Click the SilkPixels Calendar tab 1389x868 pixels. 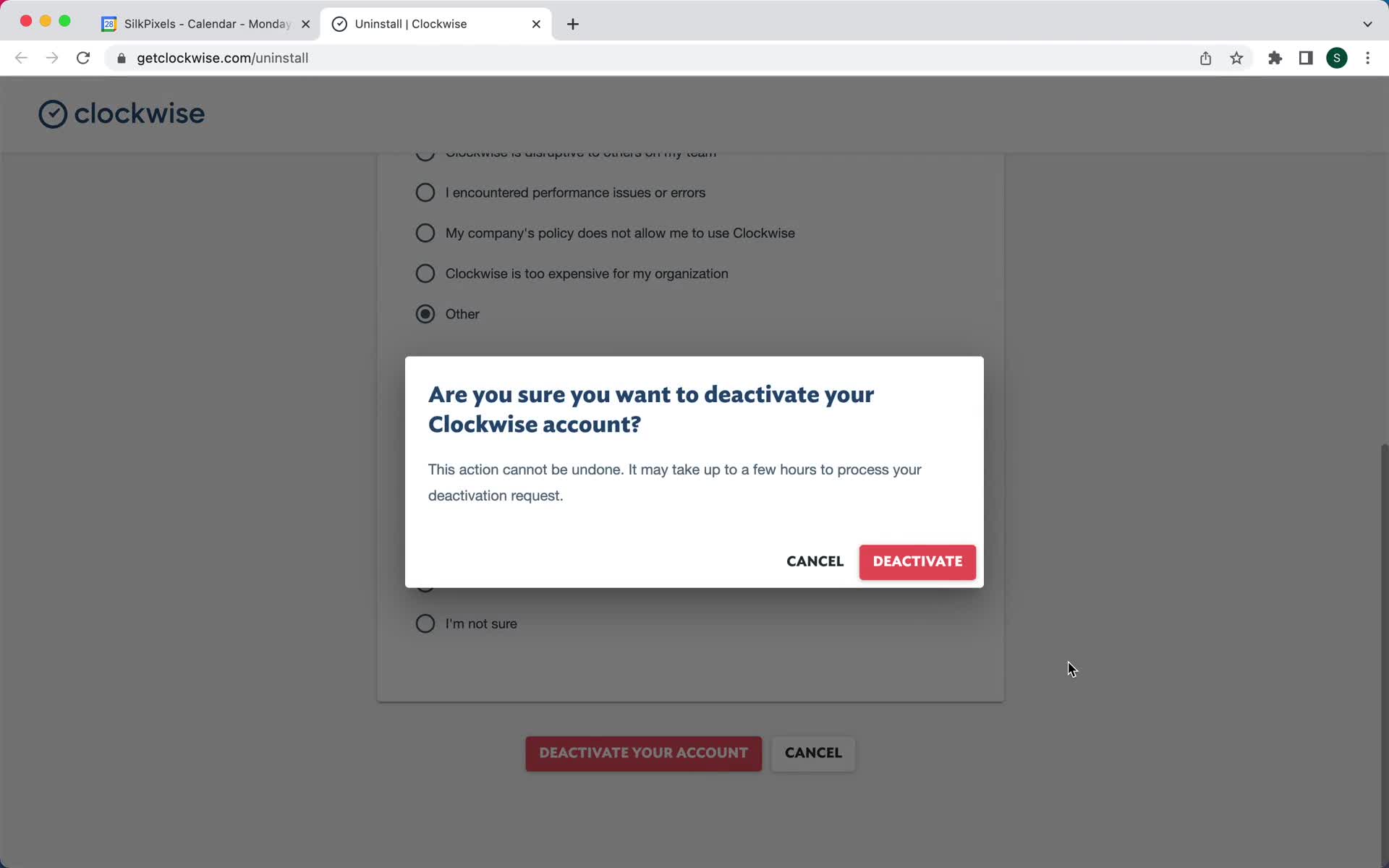point(204,23)
